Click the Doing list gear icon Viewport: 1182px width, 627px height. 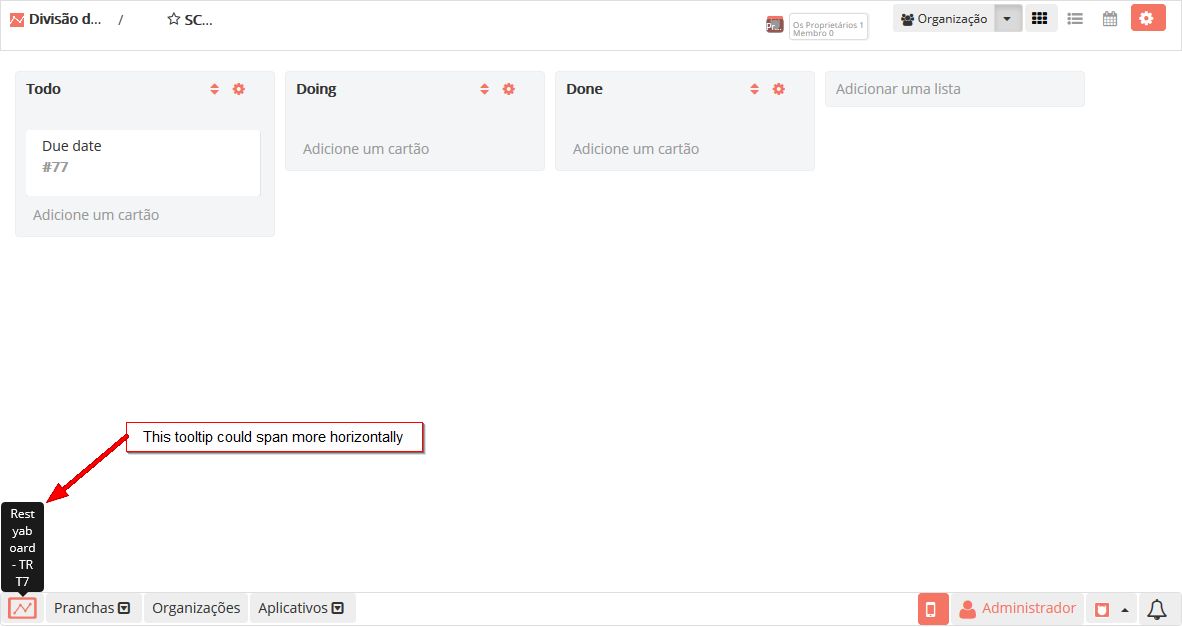tap(508, 89)
